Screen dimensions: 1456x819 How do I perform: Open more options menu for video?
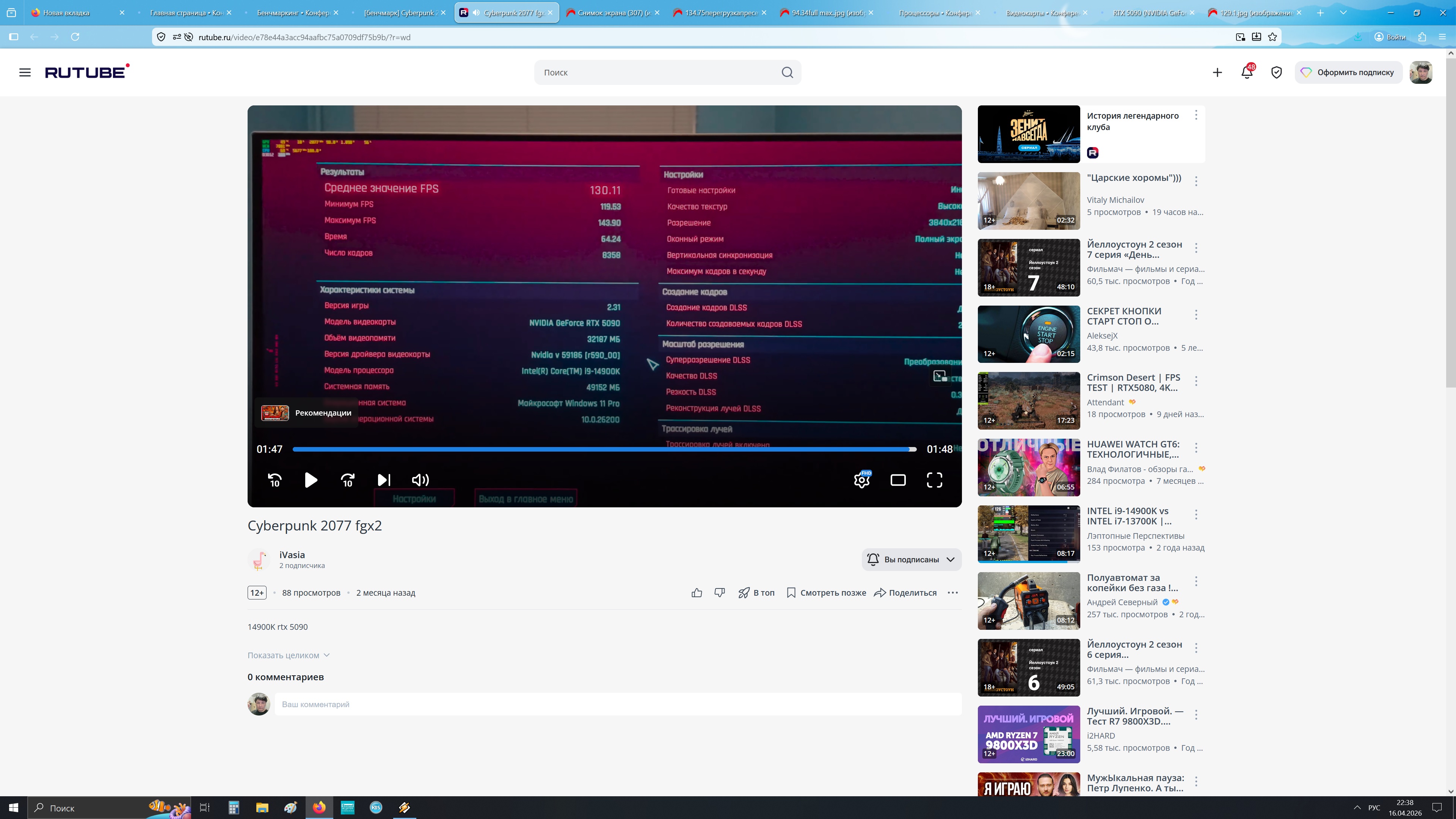952,592
